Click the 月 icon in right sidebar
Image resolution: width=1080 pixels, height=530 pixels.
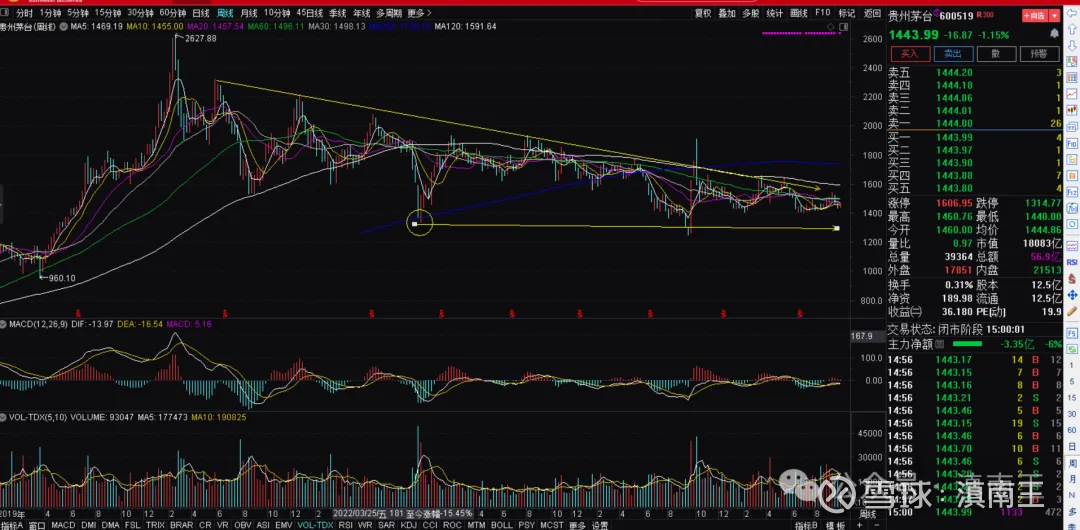coord(1072,479)
